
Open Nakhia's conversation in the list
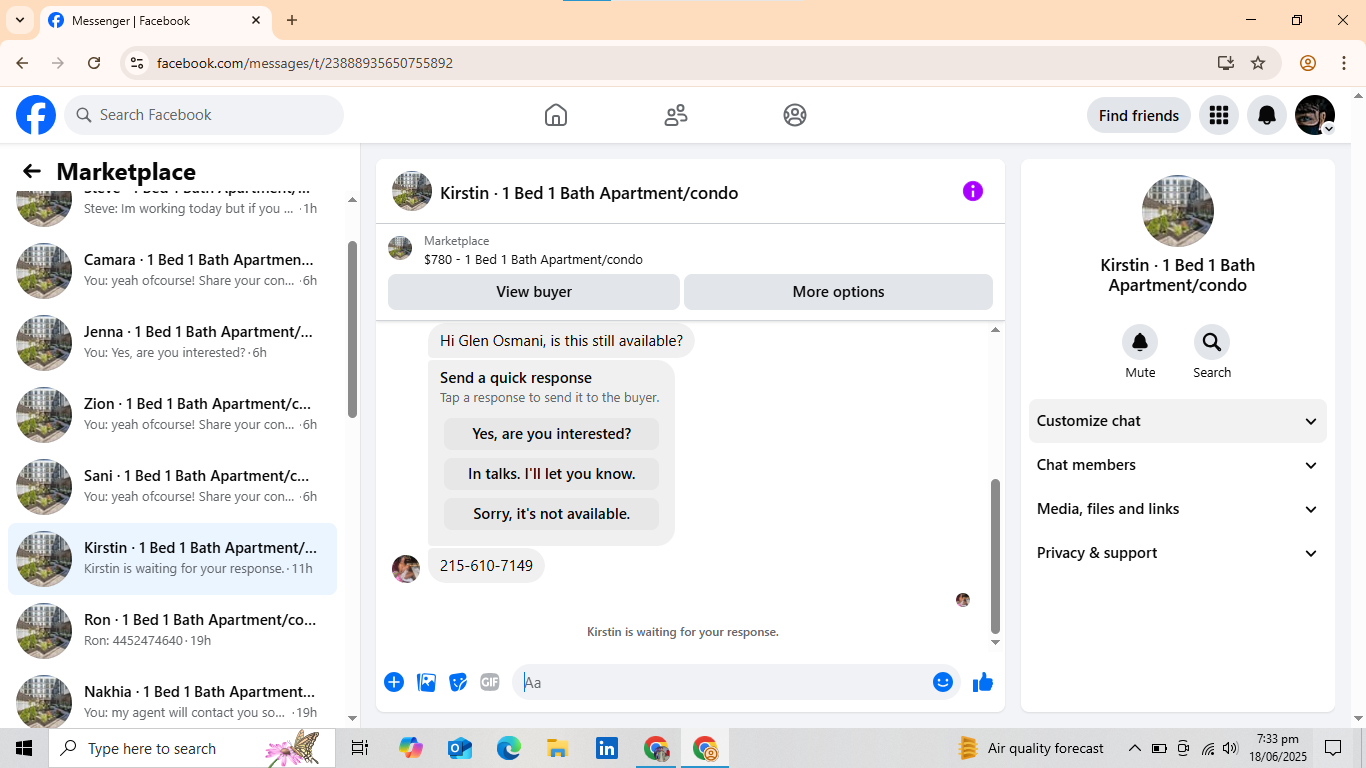point(172,698)
